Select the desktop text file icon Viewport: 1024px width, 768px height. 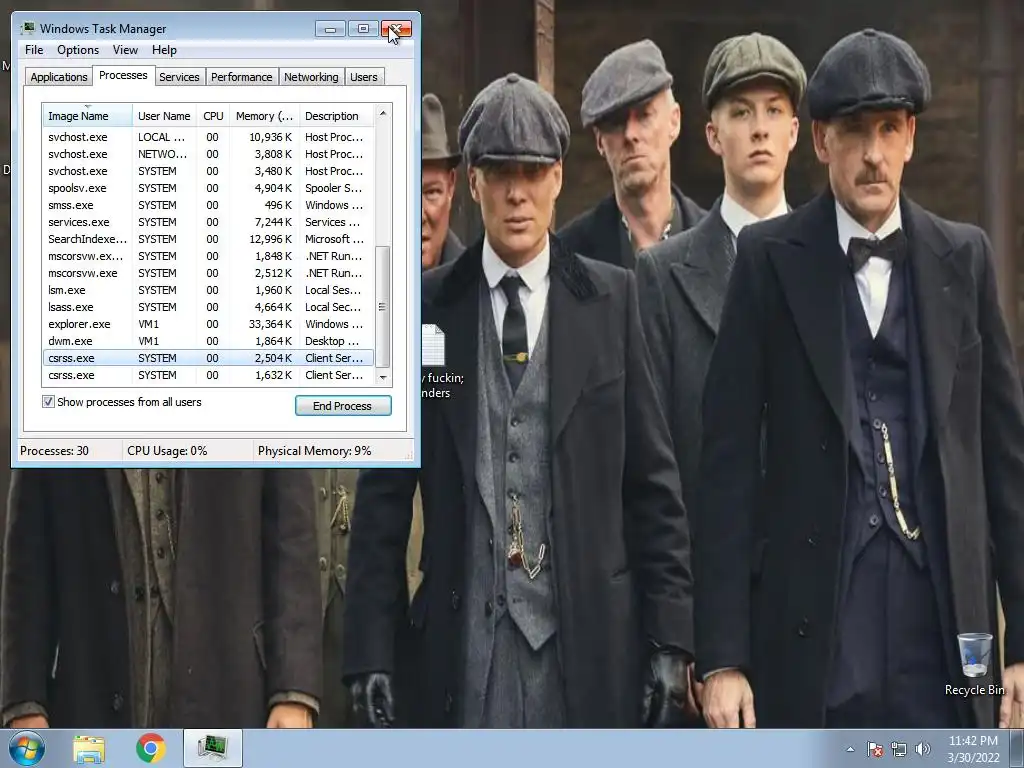click(434, 345)
